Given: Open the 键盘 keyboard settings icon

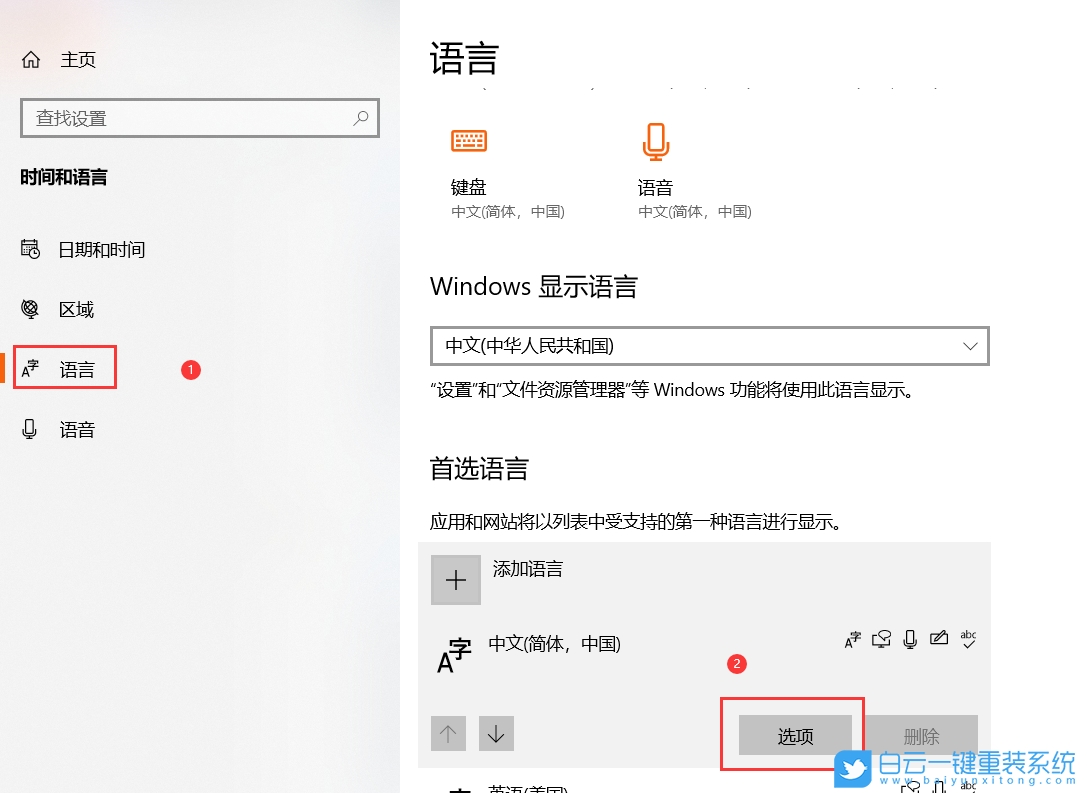Looking at the screenshot, I should [468, 140].
